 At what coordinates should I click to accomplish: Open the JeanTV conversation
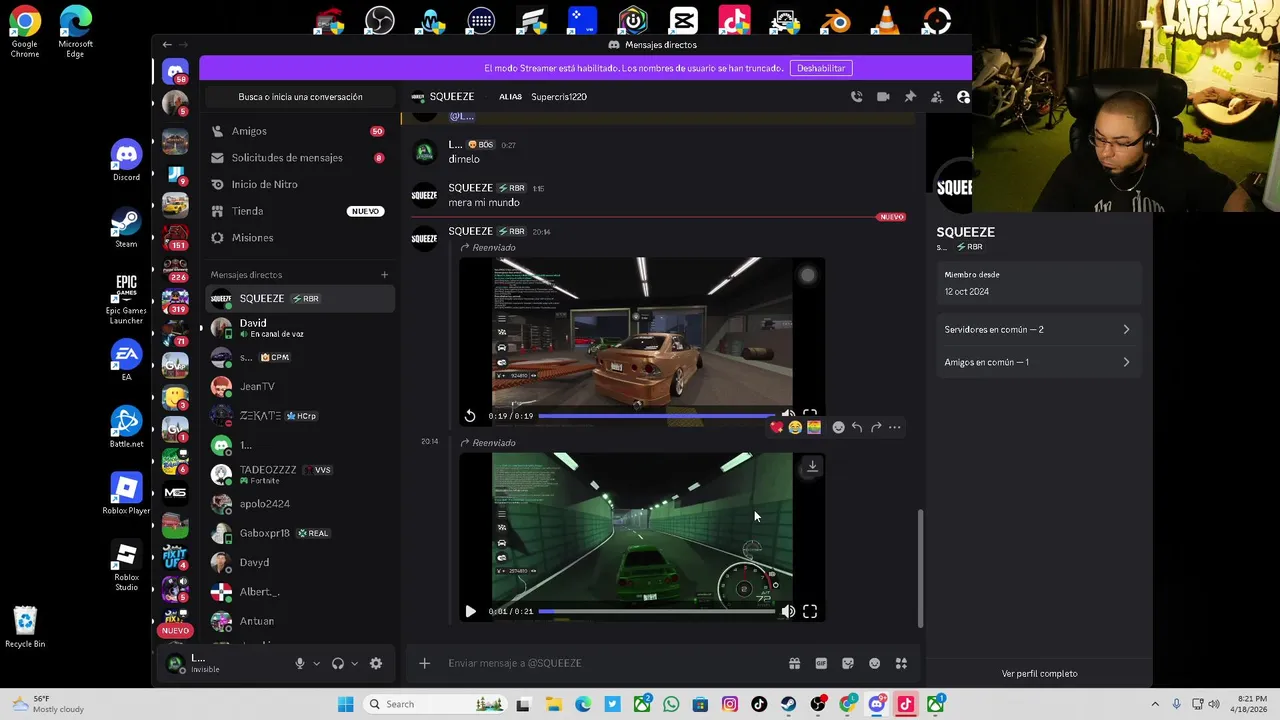300,386
